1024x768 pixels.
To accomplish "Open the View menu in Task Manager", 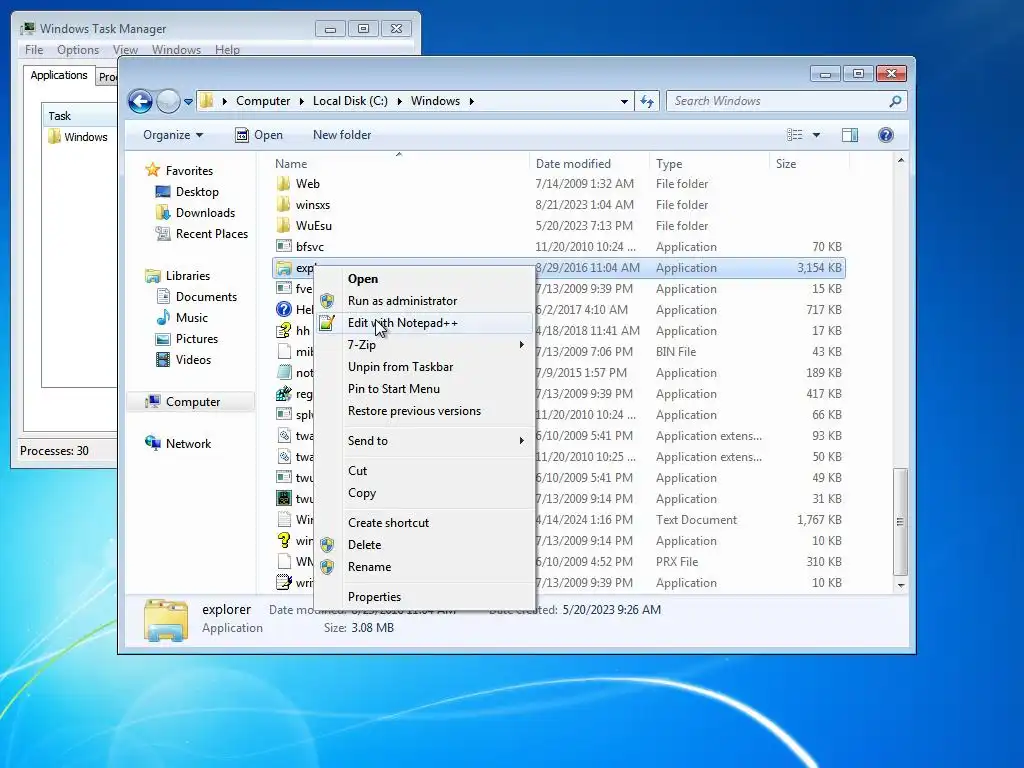I will coord(125,50).
